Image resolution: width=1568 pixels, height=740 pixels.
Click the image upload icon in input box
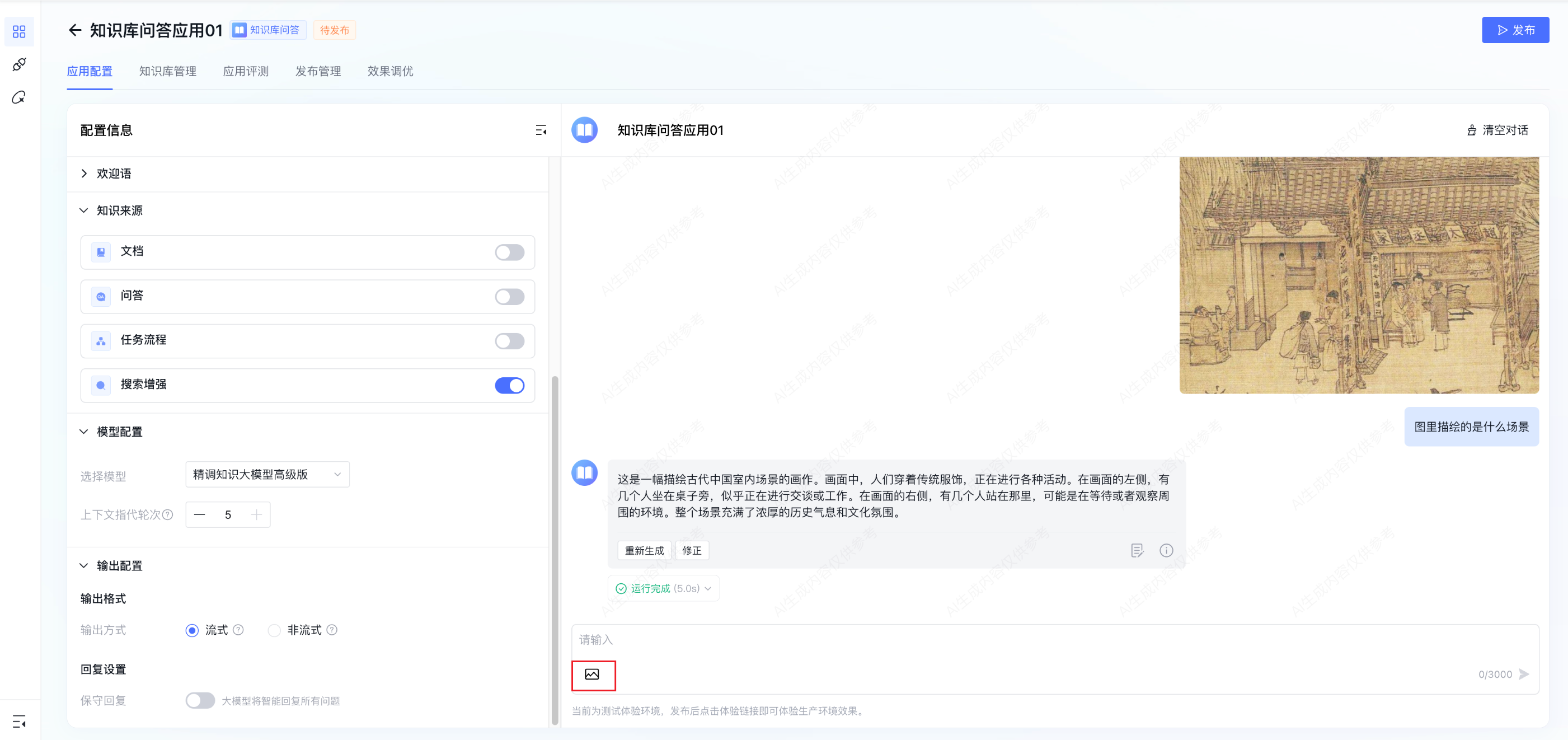pyautogui.click(x=591, y=674)
